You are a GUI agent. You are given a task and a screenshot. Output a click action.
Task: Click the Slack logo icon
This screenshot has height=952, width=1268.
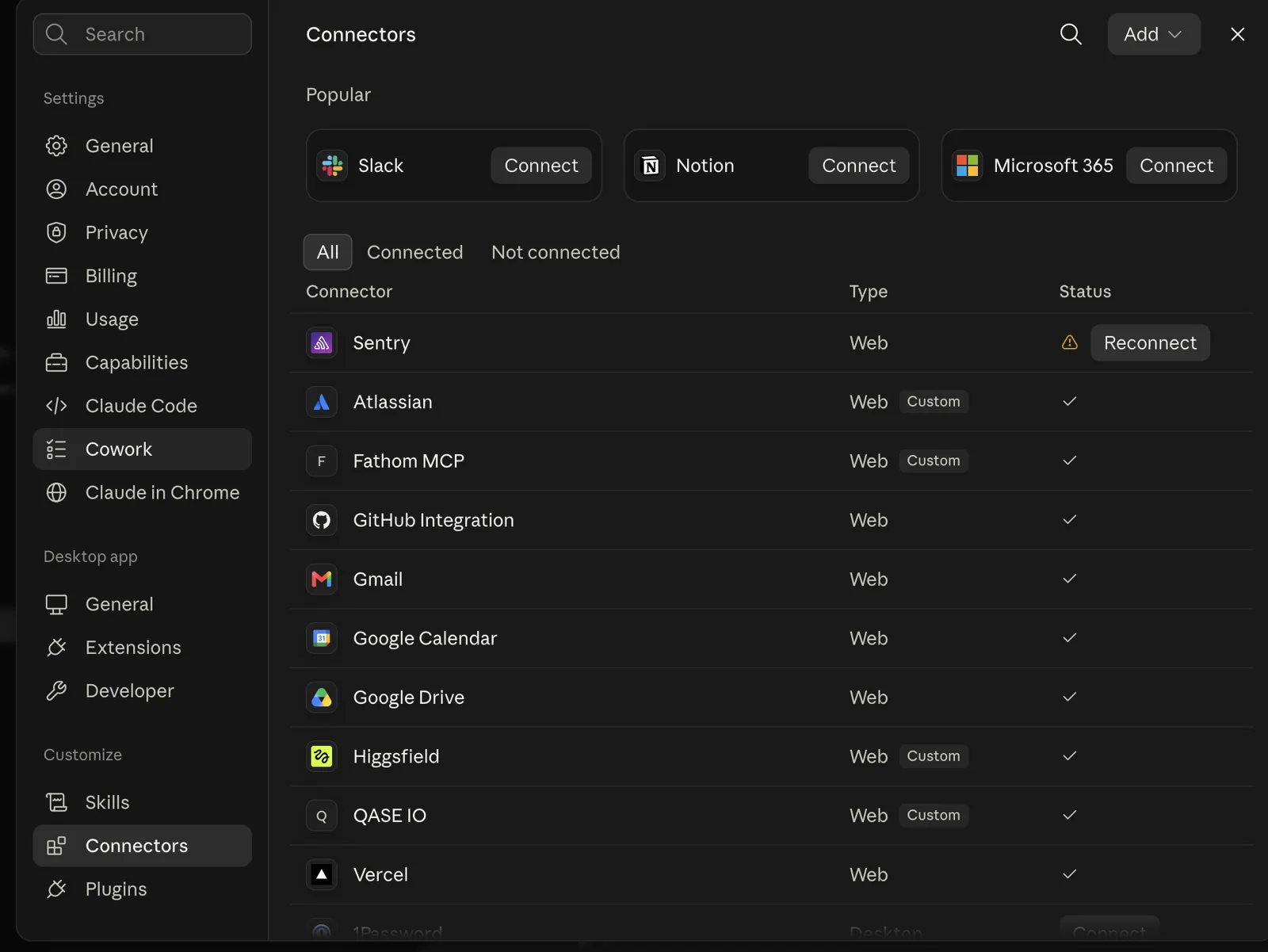pos(332,166)
